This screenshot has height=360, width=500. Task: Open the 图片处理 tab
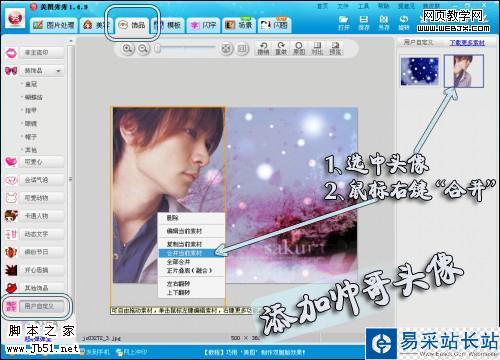[x=54, y=25]
